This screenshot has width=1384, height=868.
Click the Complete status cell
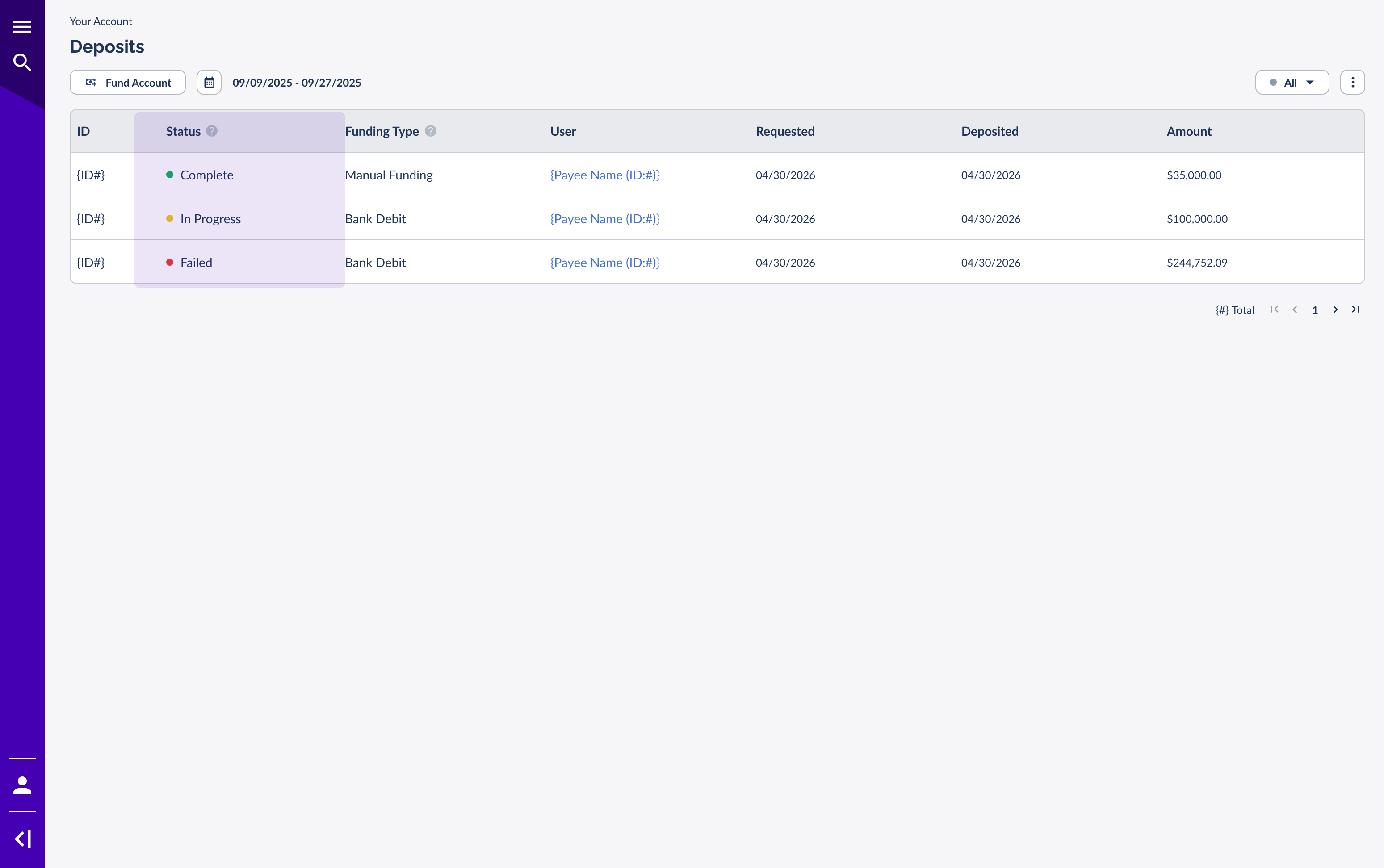(200, 175)
